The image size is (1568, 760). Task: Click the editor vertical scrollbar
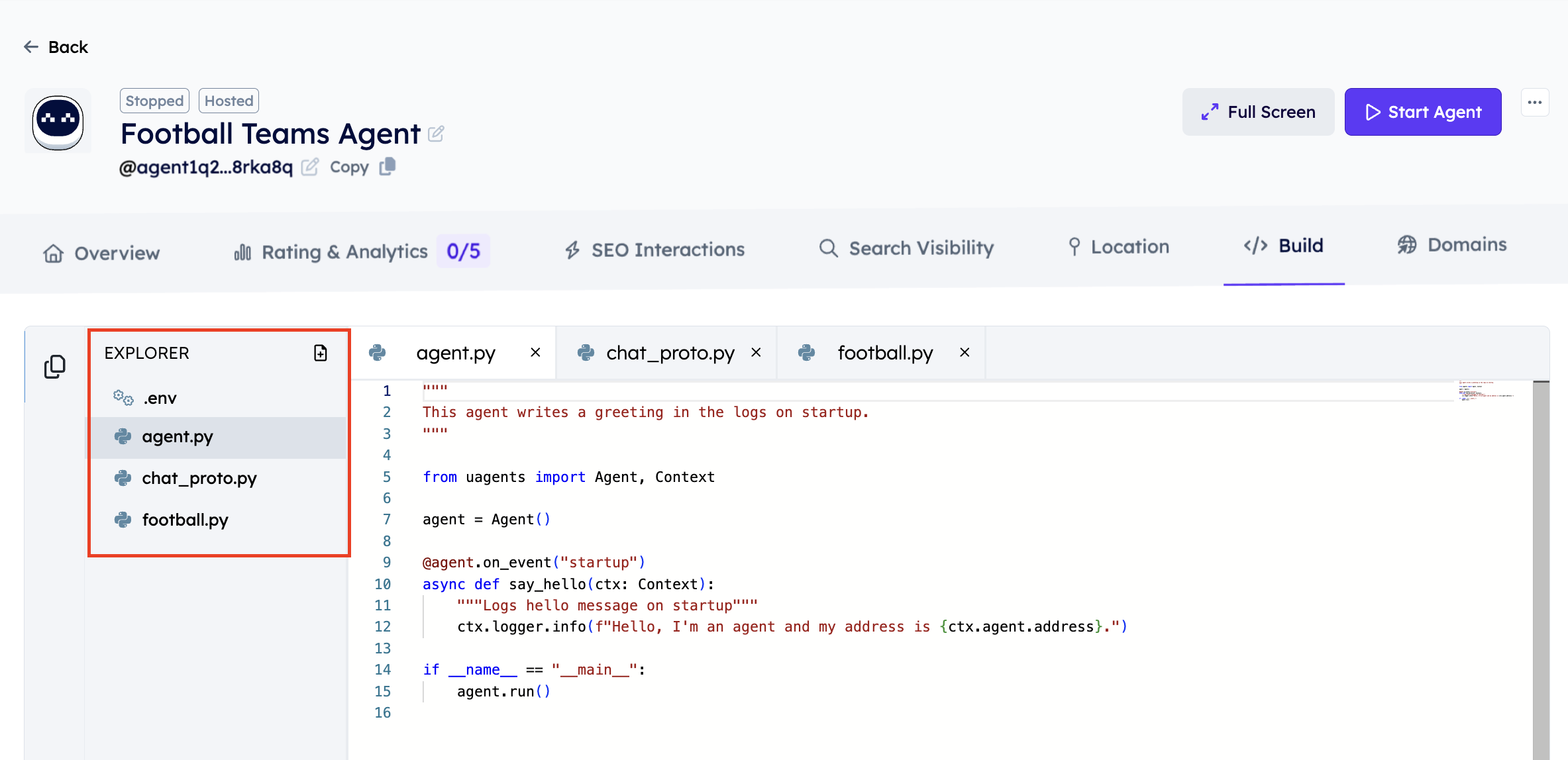(1540, 569)
